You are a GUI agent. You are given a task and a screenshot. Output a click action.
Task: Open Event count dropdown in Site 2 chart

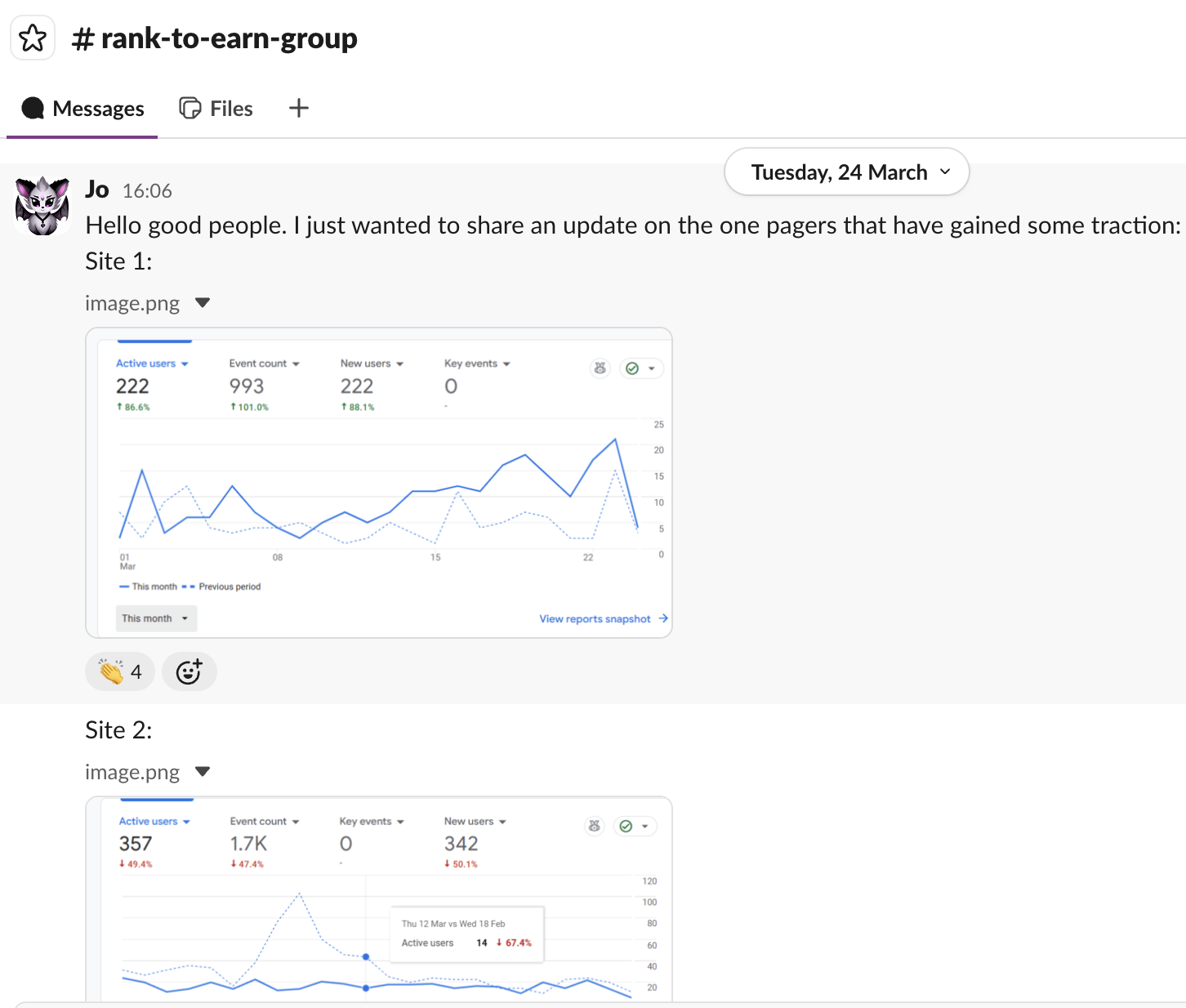265,821
